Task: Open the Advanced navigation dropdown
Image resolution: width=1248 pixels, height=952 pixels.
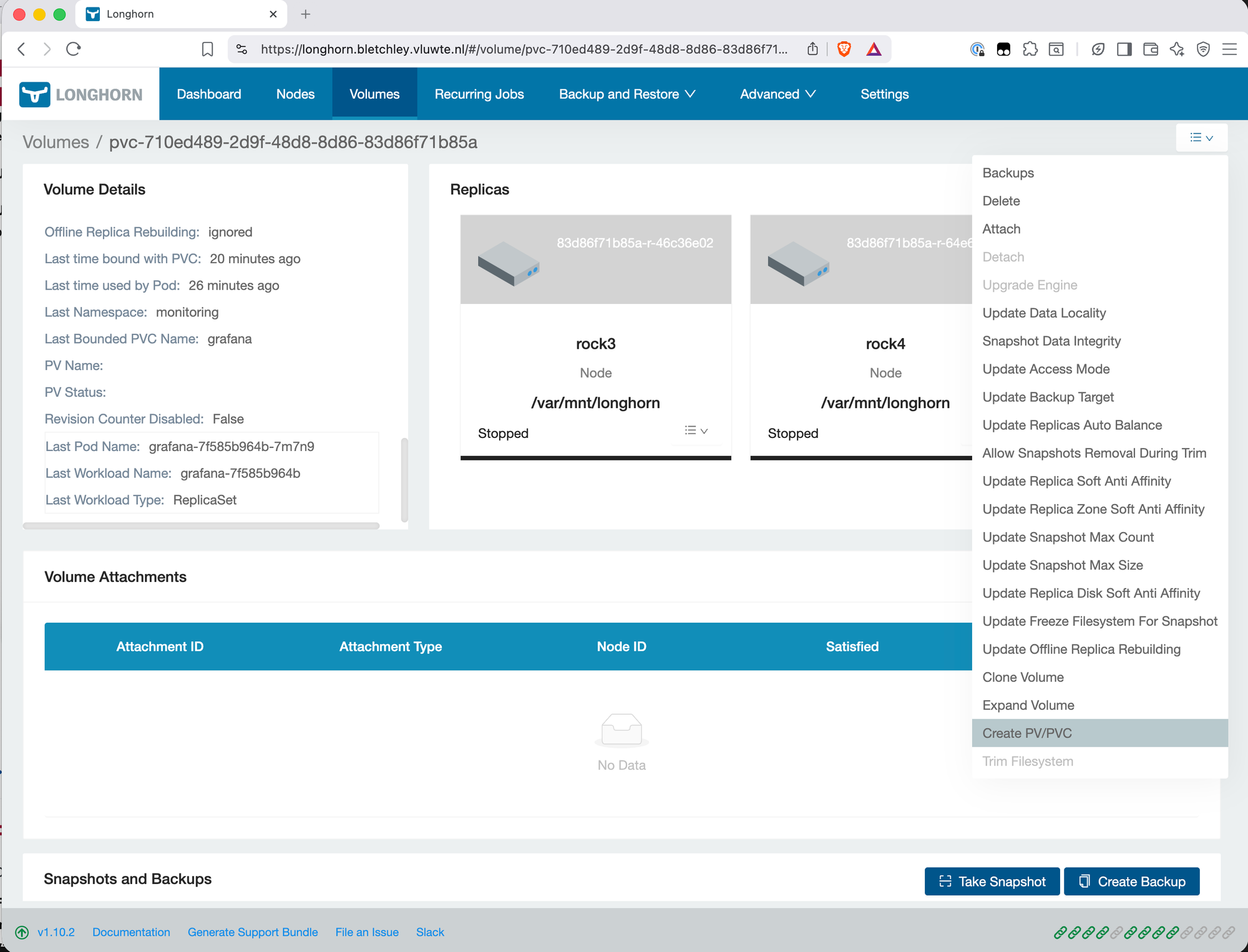Action: click(x=778, y=94)
